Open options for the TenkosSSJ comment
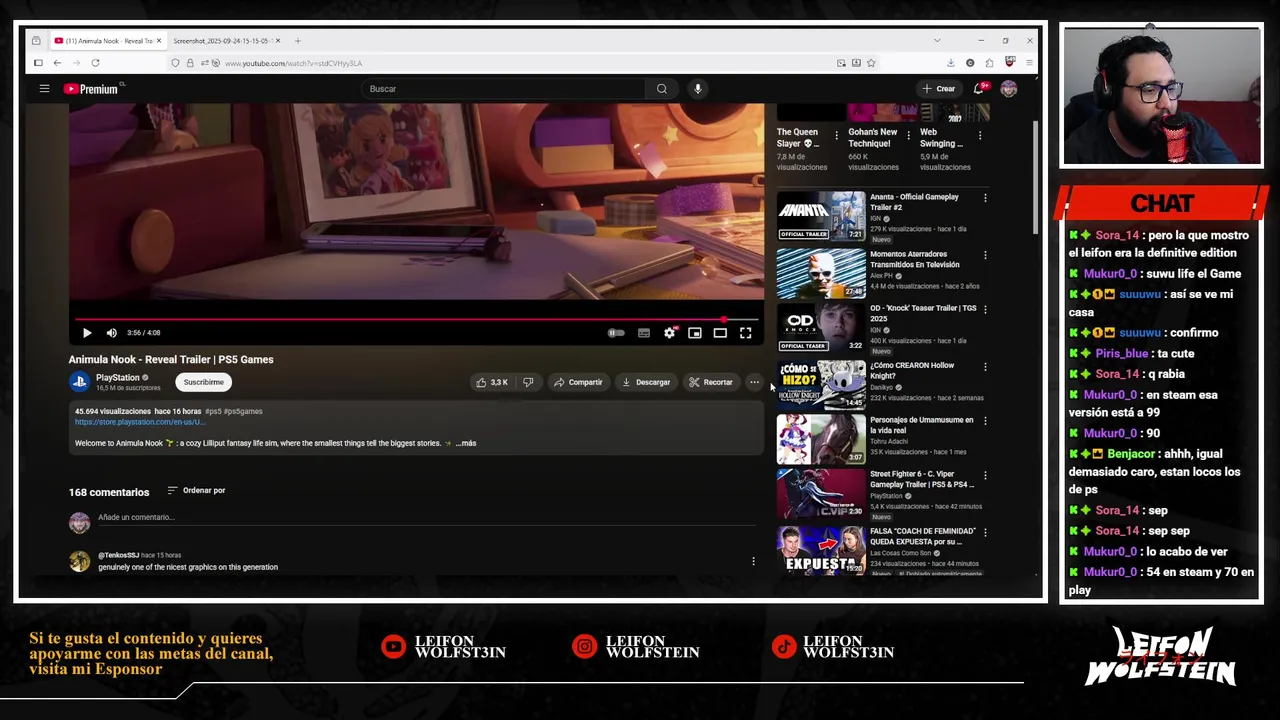This screenshot has height=720, width=1280. tap(753, 561)
